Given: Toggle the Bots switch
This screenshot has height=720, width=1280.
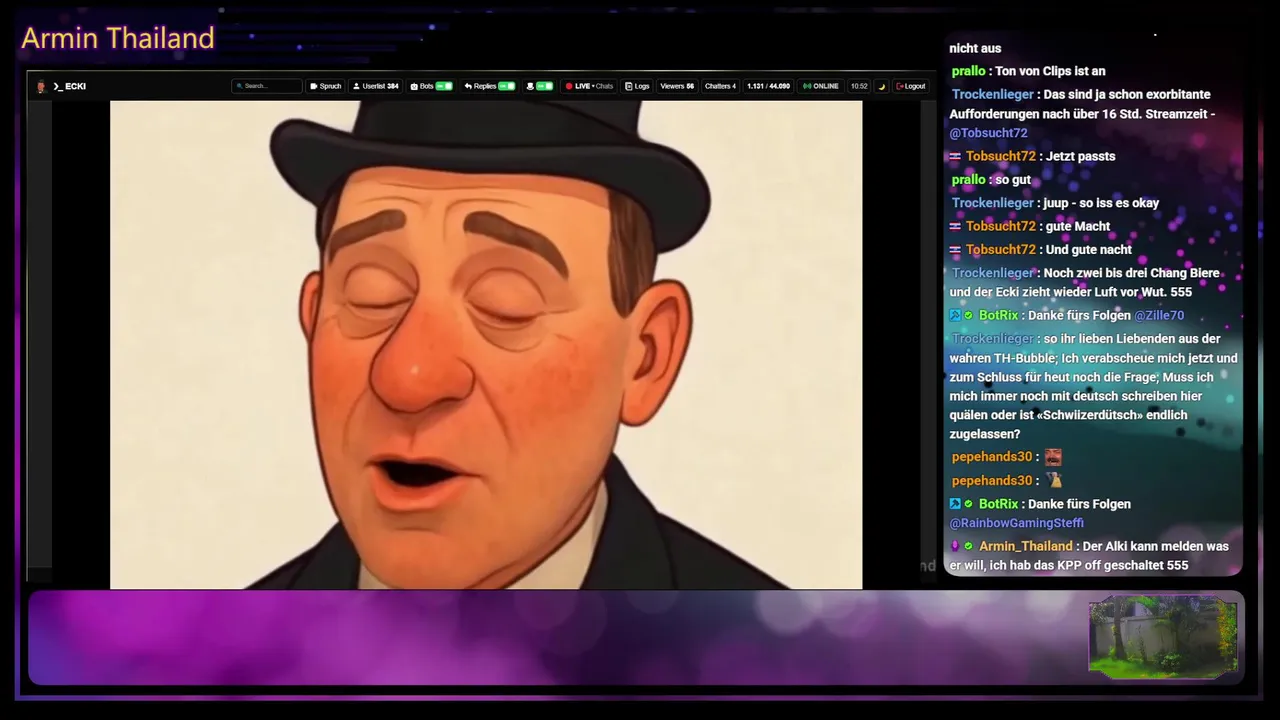Looking at the screenshot, I should [x=444, y=86].
